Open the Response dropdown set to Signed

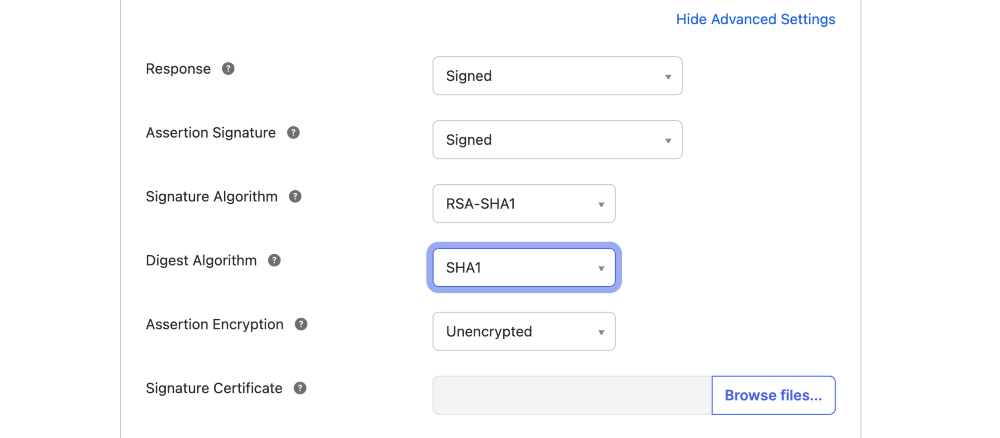click(557, 76)
